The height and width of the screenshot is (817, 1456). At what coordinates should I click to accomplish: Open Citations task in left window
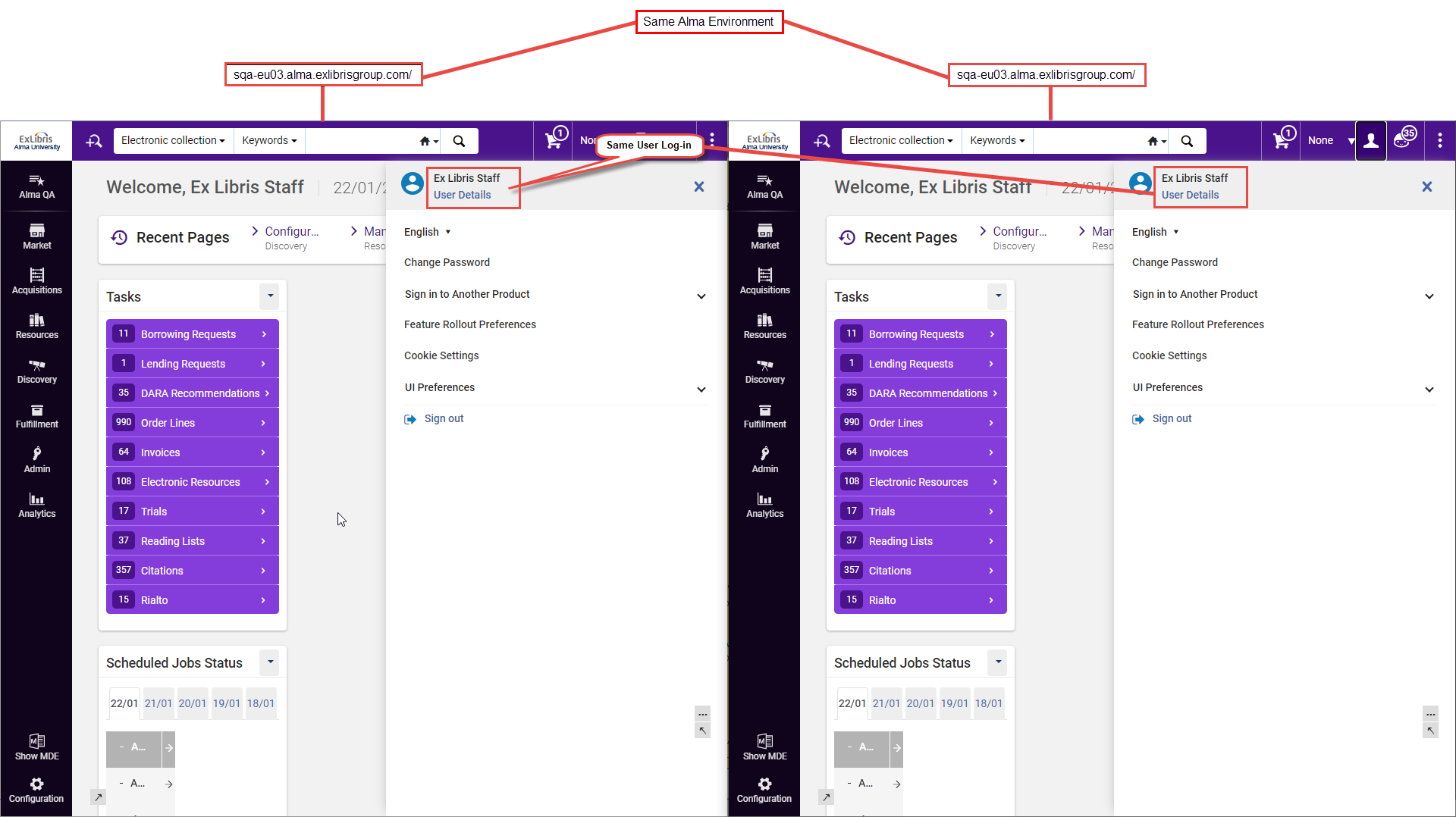coord(193,571)
